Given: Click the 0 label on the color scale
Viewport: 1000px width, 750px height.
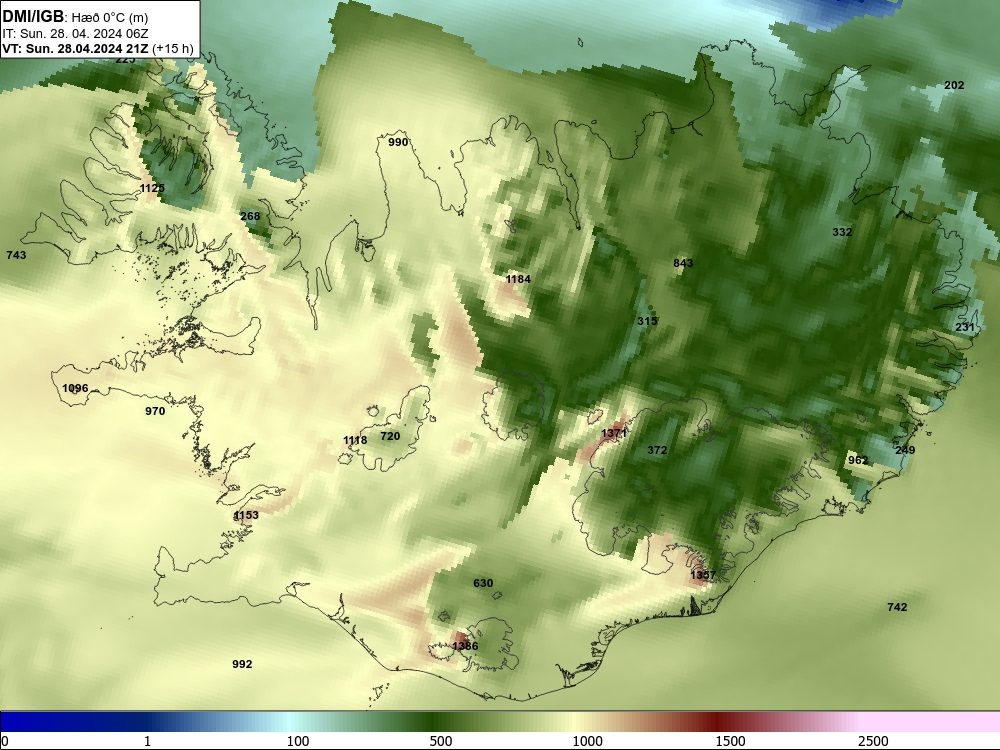Looking at the screenshot, I should 5,741.
